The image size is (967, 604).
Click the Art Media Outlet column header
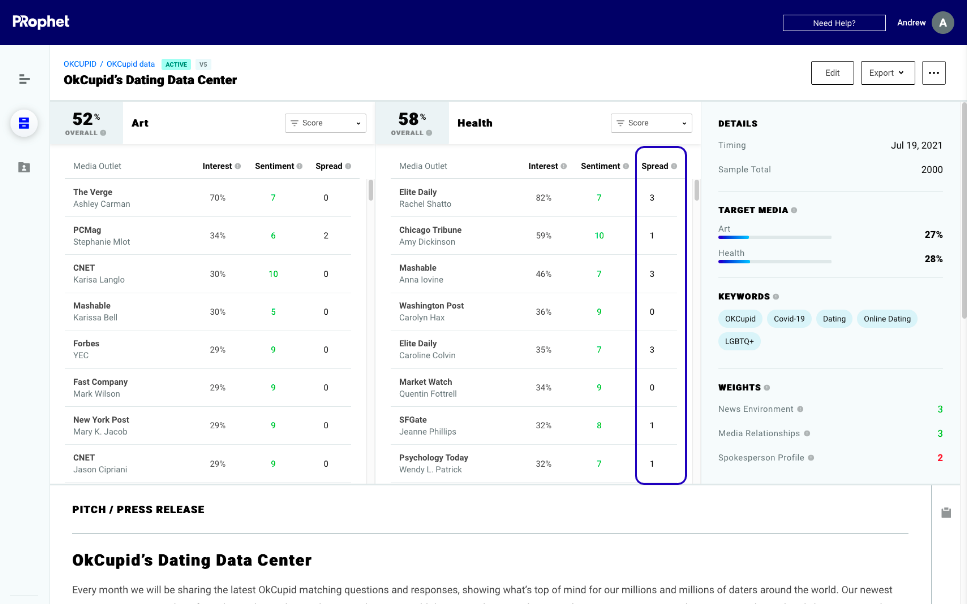coord(97,166)
